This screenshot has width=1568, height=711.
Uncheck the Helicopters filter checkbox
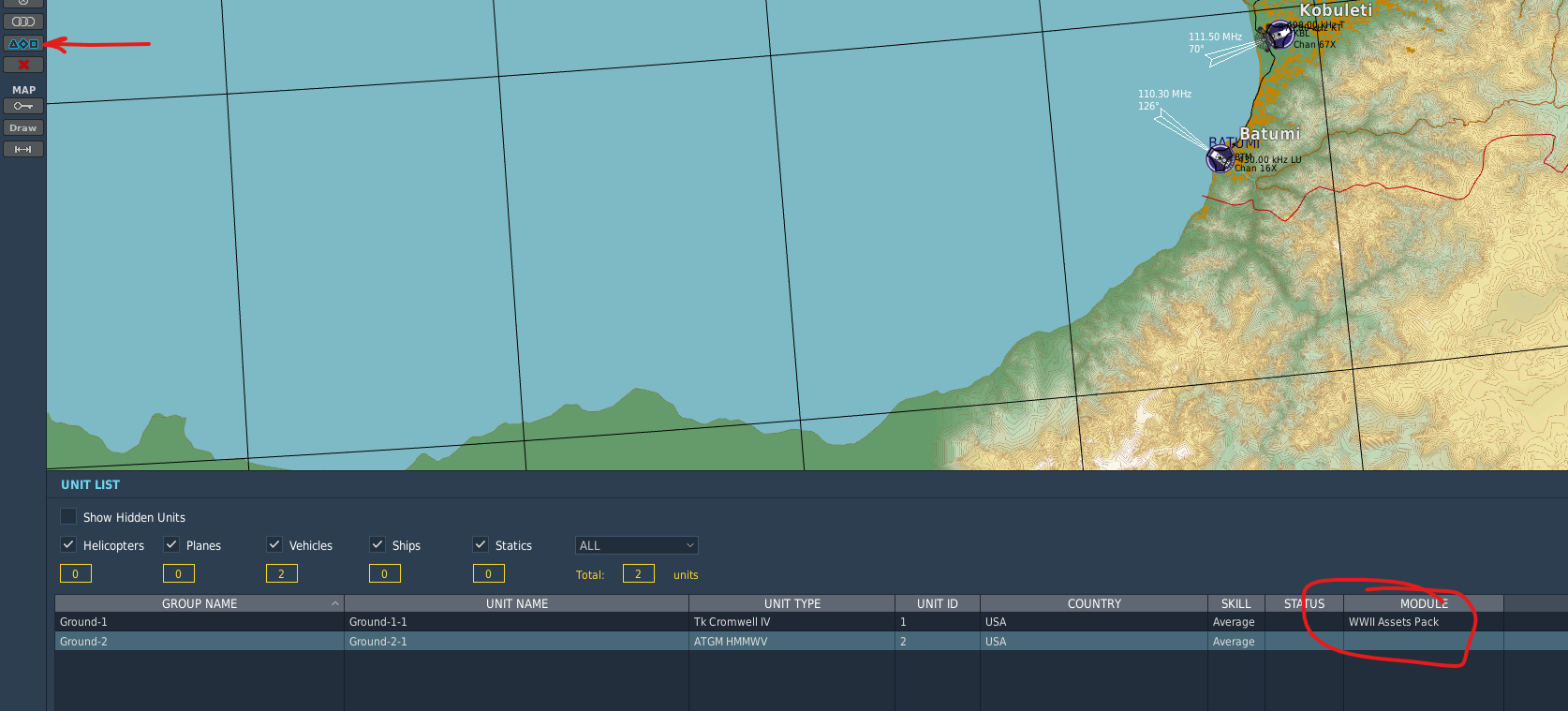[x=68, y=544]
